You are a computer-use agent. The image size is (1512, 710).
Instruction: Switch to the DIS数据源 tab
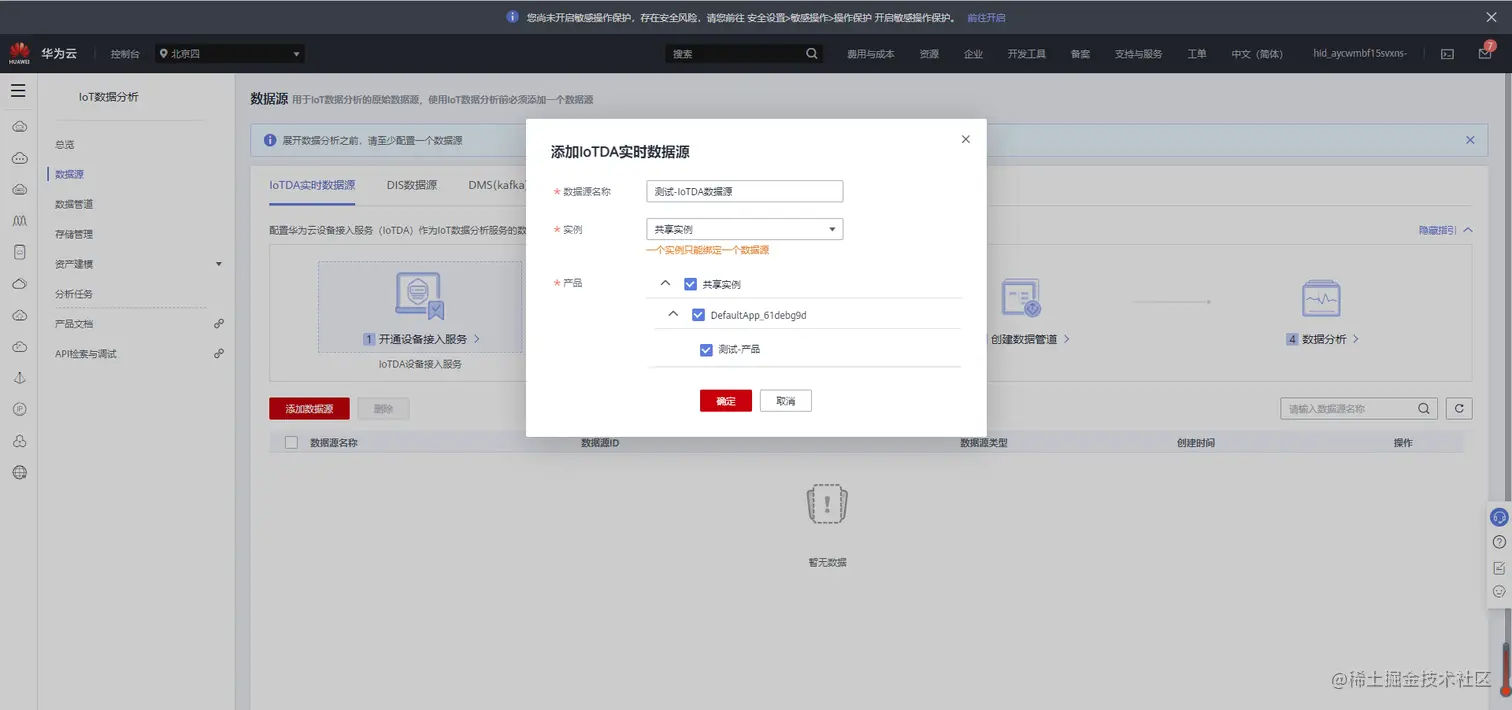pyautogui.click(x=410, y=185)
